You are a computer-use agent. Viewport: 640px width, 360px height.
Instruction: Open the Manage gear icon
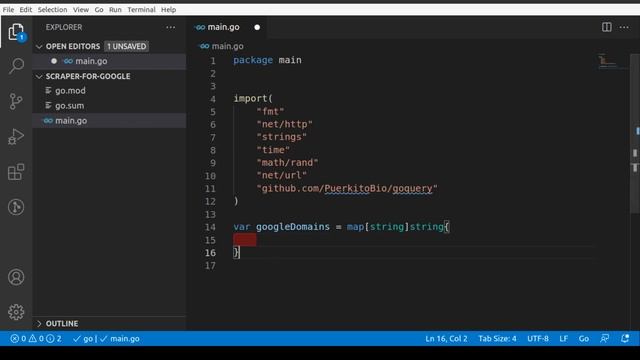pyautogui.click(x=16, y=312)
